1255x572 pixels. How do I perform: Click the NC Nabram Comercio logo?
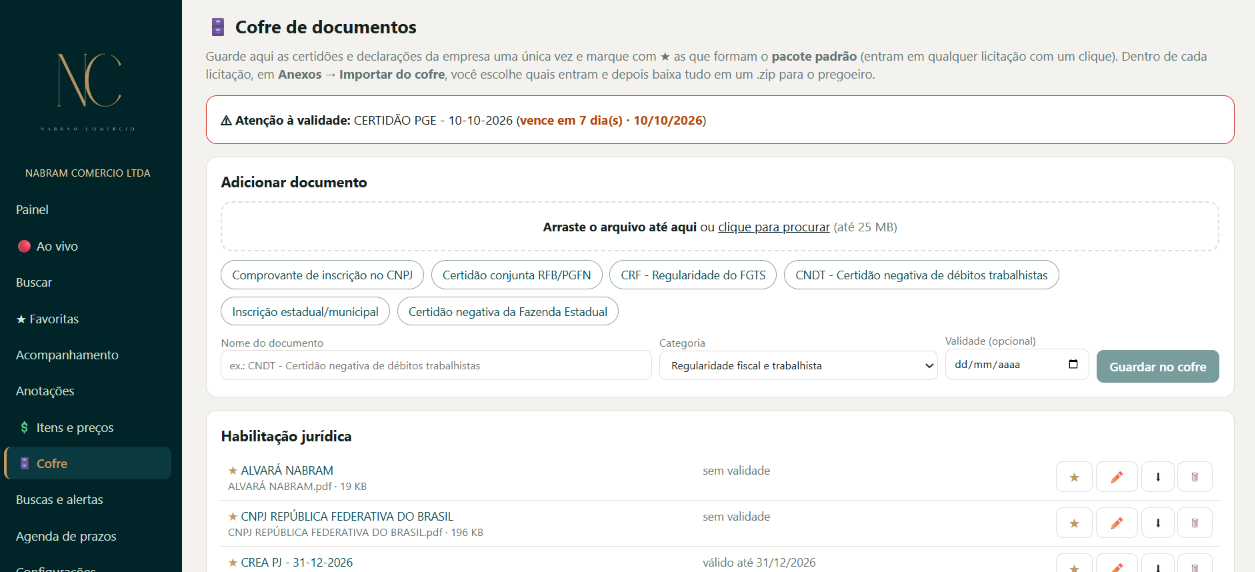click(89, 90)
